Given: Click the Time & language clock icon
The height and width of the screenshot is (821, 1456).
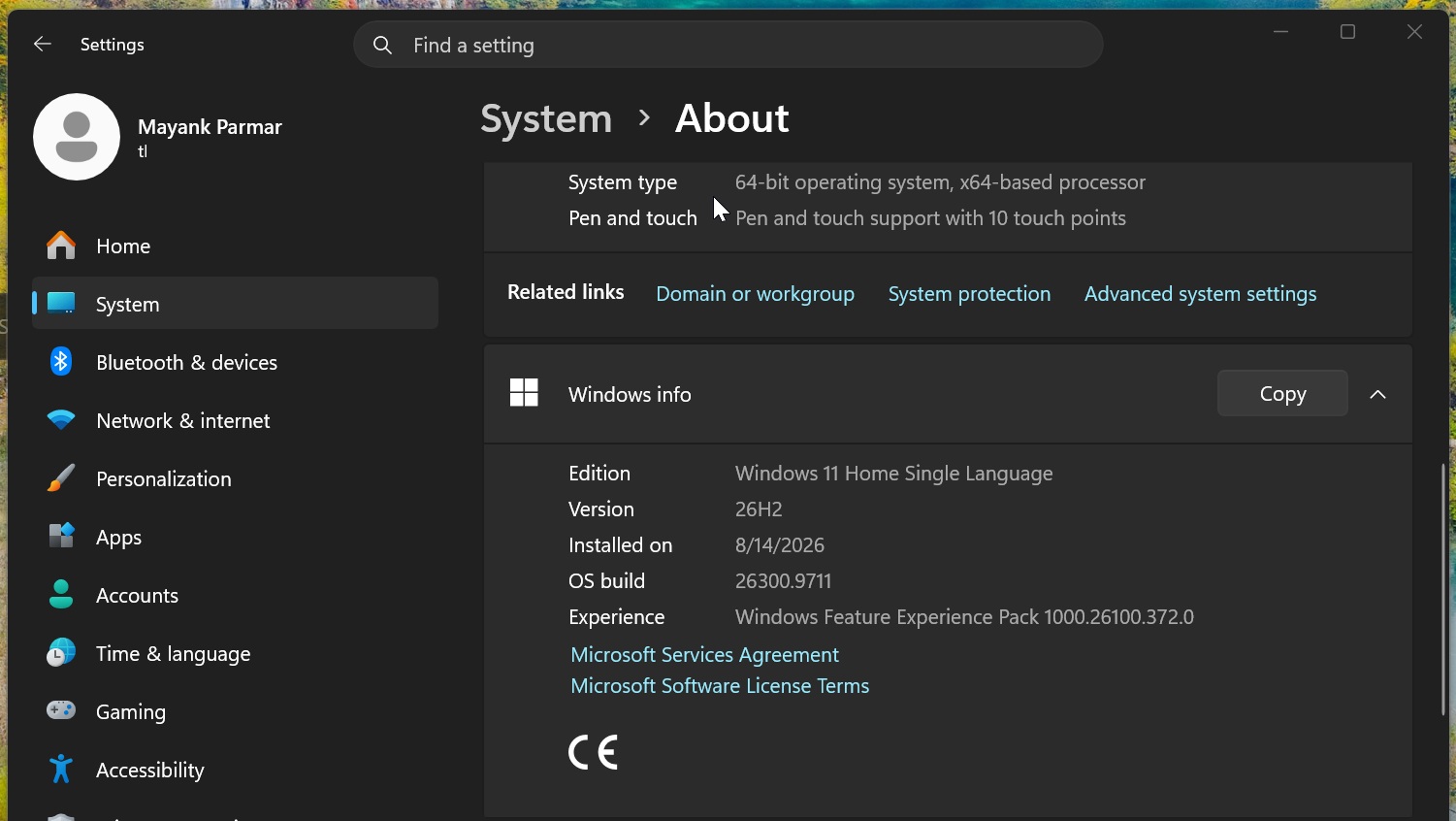Looking at the screenshot, I should click(x=61, y=653).
